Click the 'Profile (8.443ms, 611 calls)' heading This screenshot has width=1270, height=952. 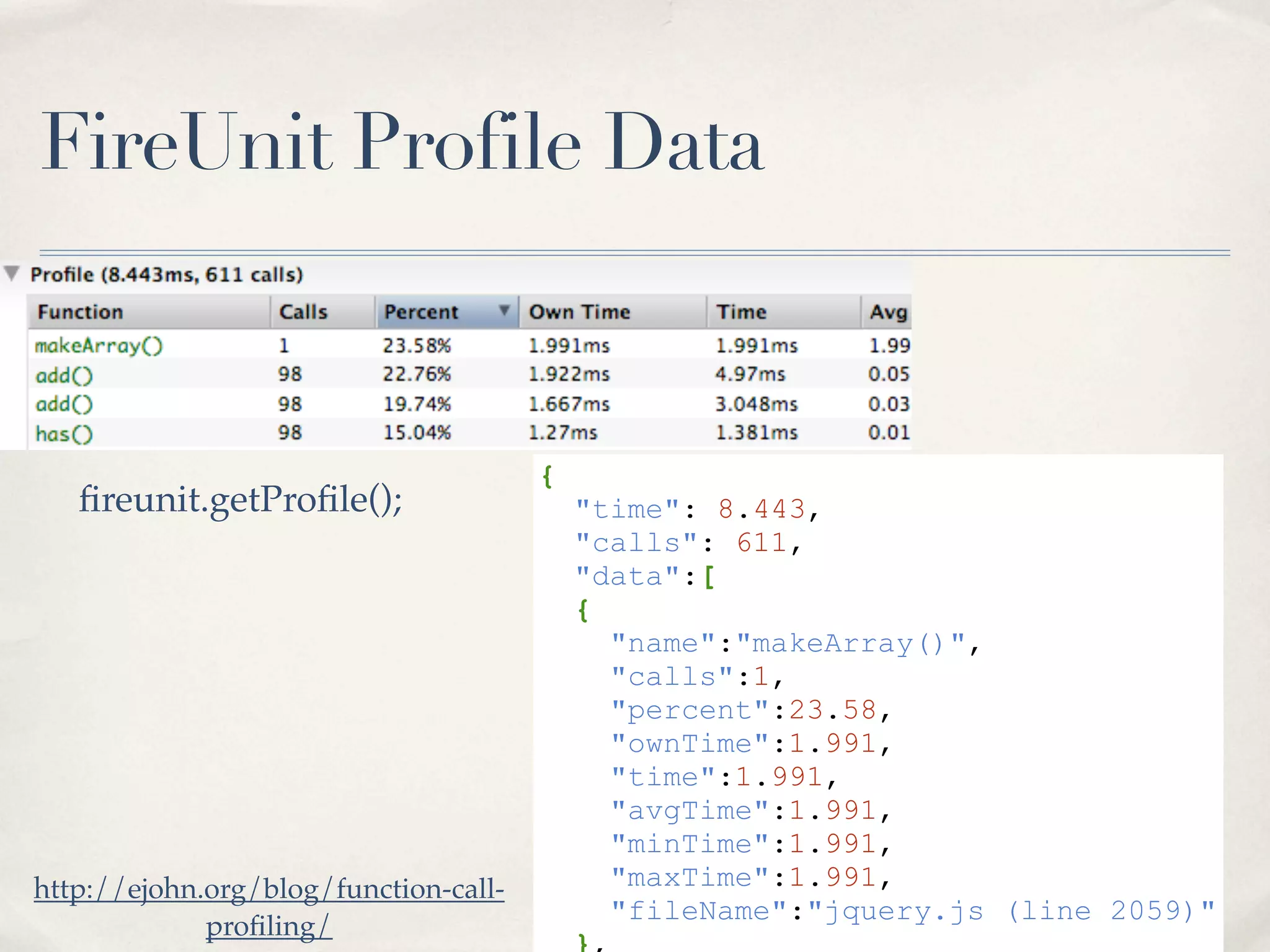tap(167, 275)
